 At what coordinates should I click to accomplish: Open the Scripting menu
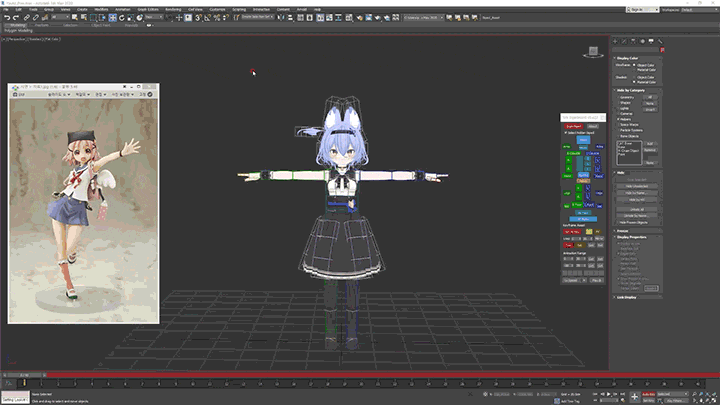click(x=239, y=9)
